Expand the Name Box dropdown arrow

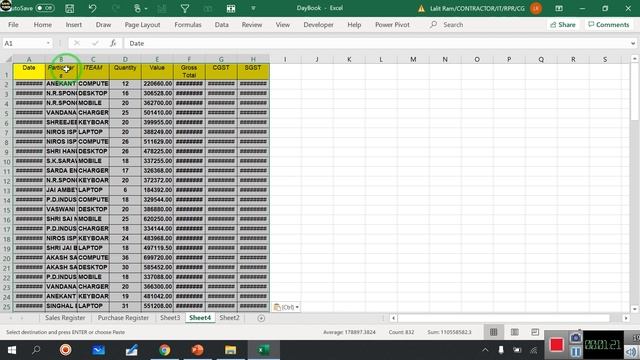click(x=48, y=43)
